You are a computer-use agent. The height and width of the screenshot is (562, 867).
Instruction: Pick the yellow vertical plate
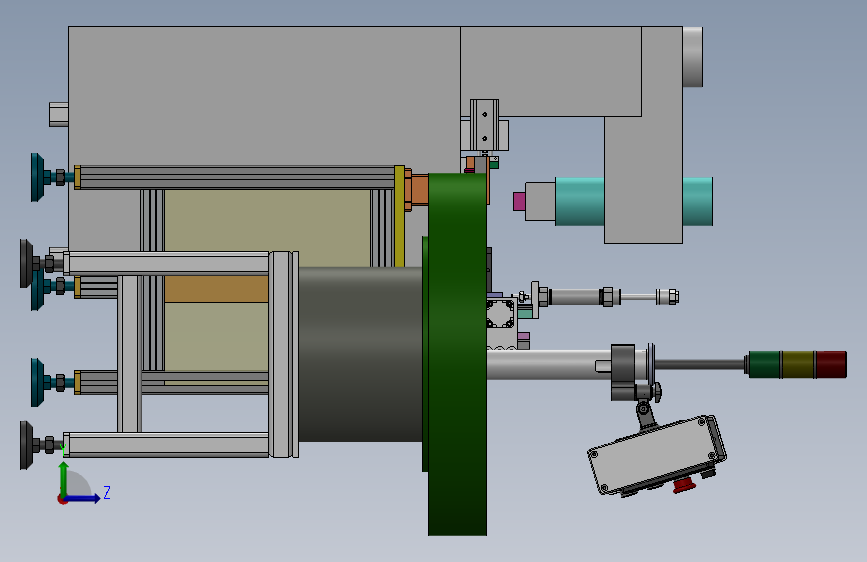pos(399,216)
